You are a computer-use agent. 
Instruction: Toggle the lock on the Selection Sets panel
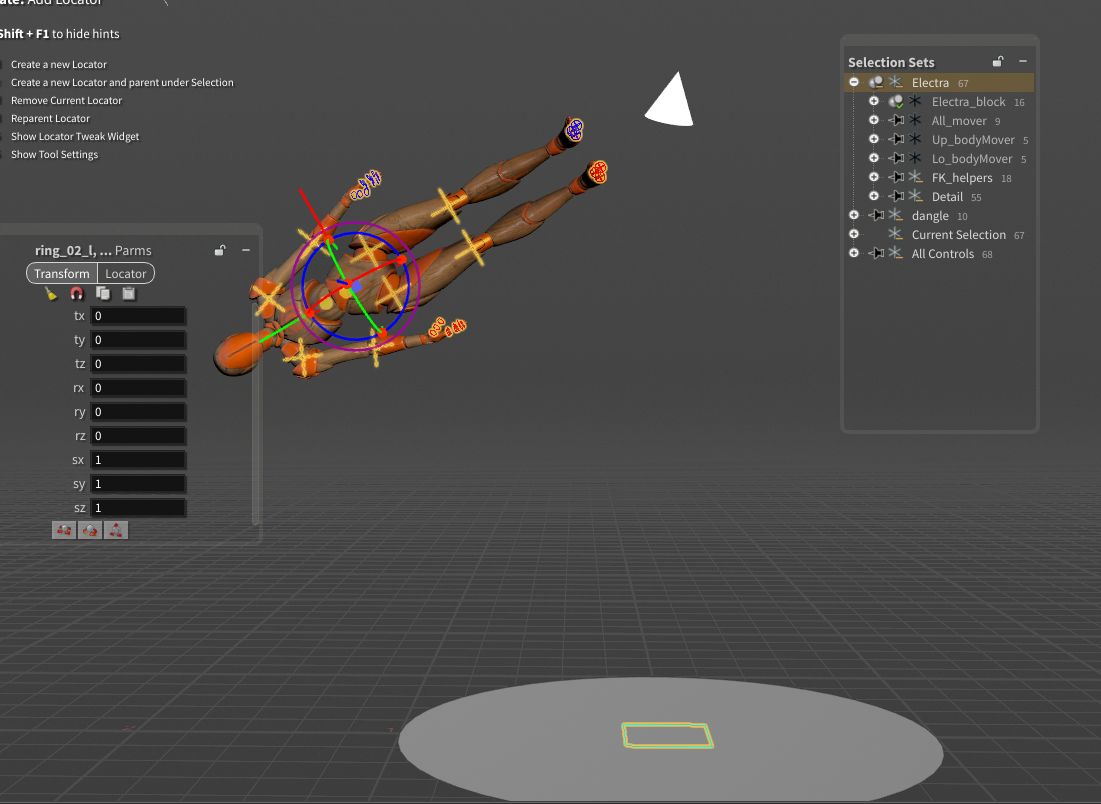coord(998,62)
